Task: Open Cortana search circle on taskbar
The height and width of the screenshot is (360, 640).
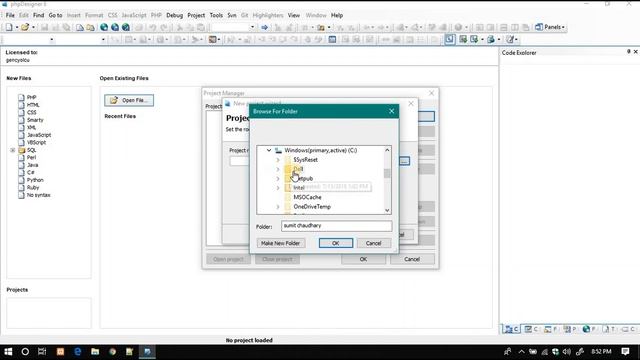Action: tap(25, 351)
